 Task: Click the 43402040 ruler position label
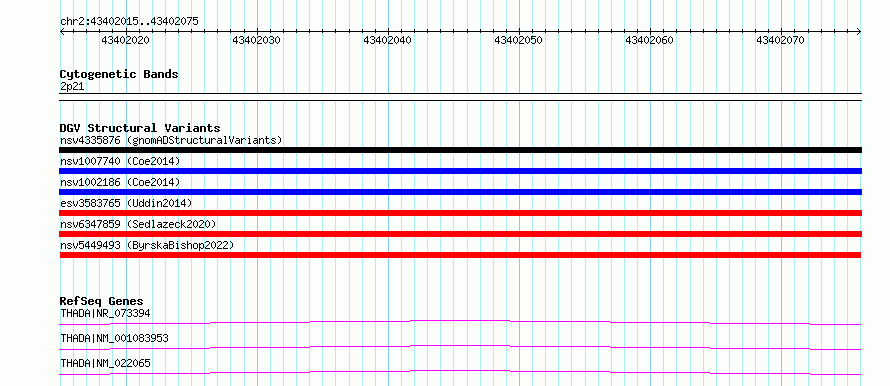point(388,40)
